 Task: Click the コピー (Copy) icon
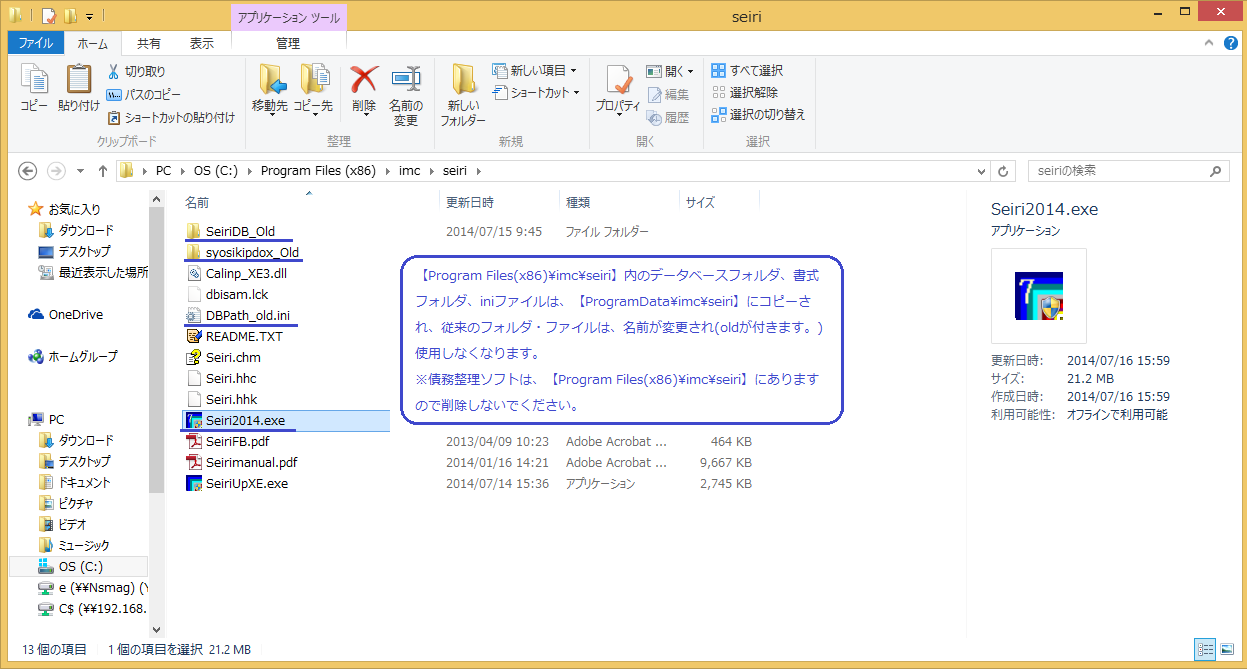tap(33, 90)
